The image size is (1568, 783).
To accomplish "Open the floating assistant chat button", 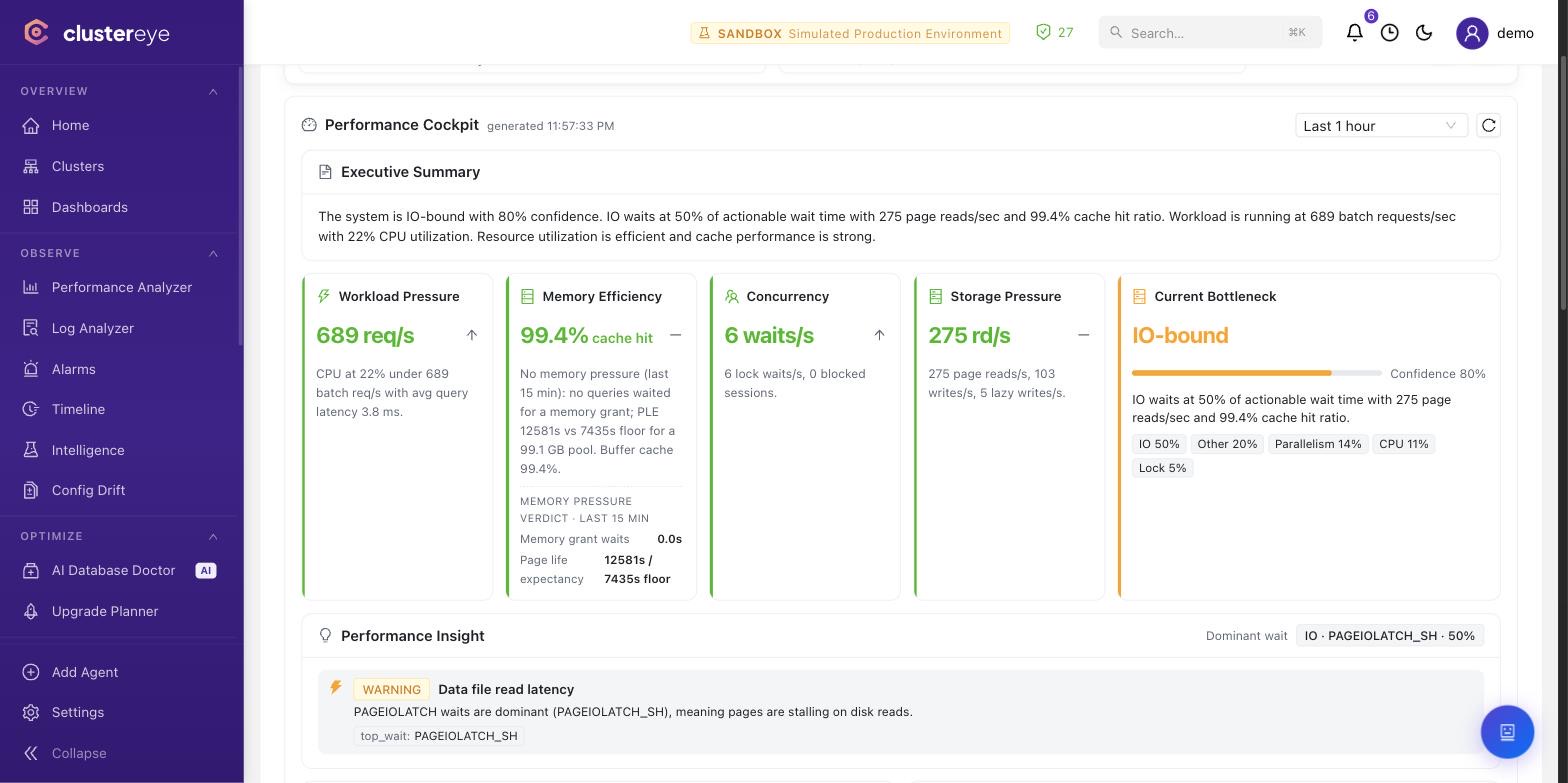I will [x=1507, y=732].
